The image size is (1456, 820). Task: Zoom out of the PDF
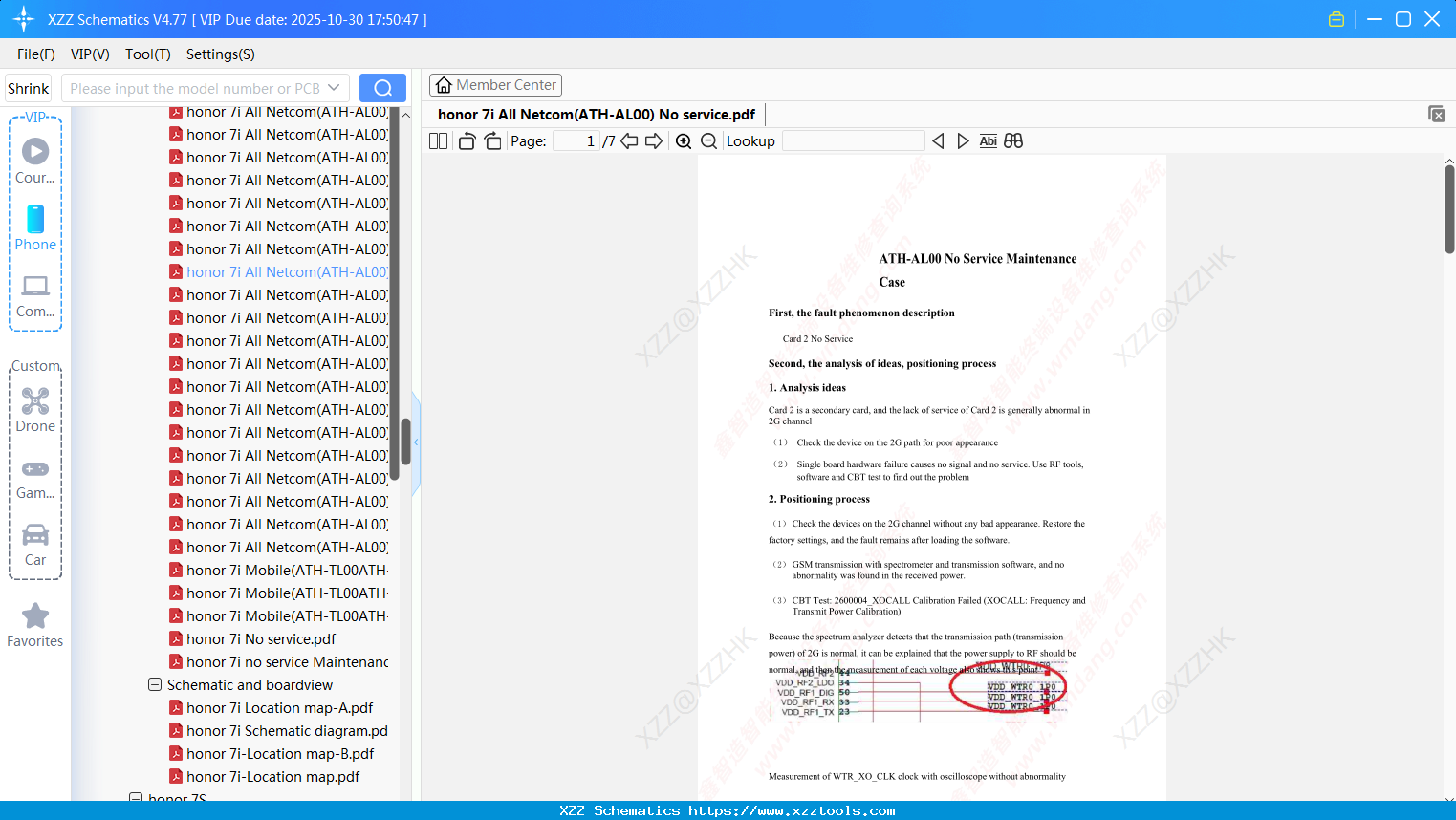tap(709, 140)
